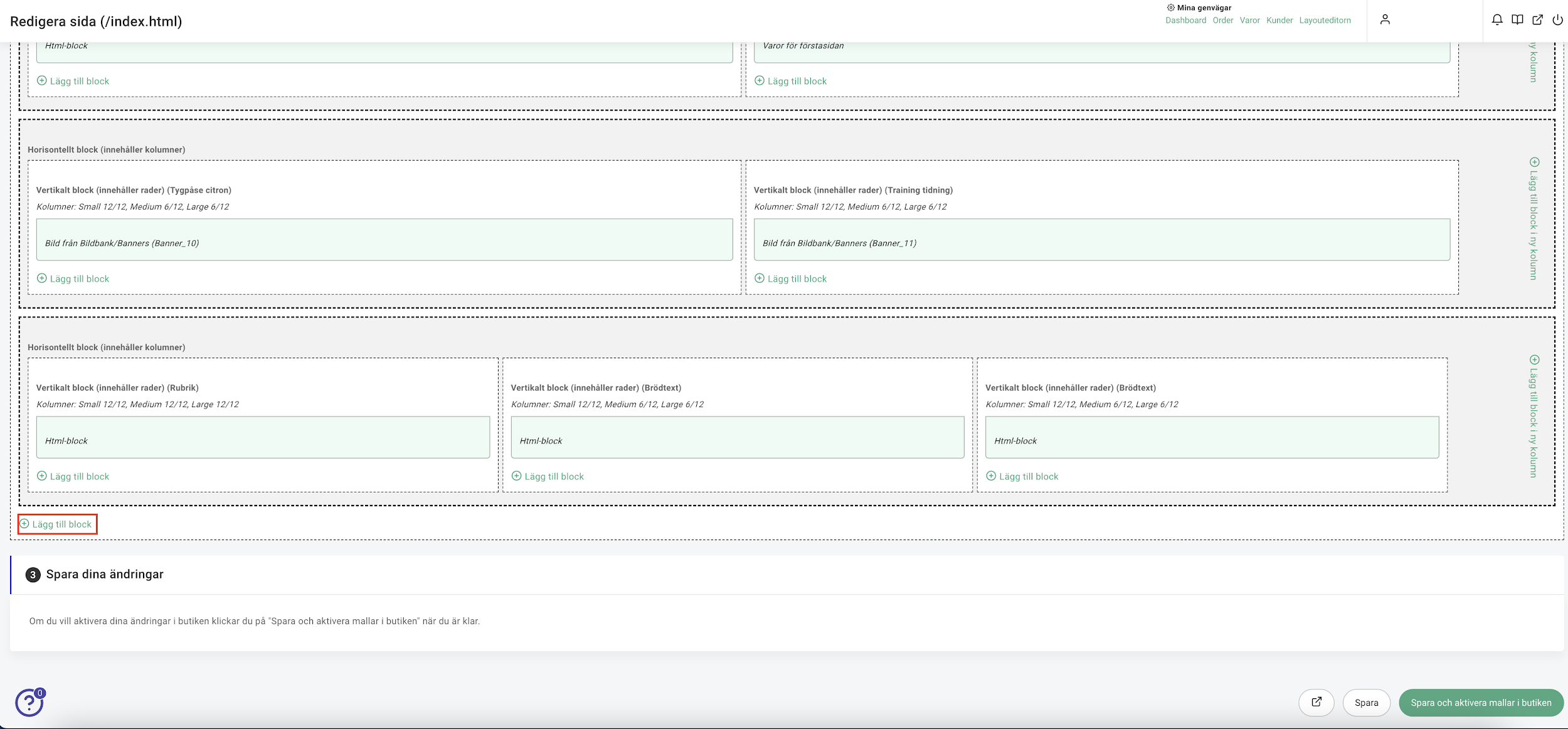Open the Dashboard shortcut link

(1185, 21)
